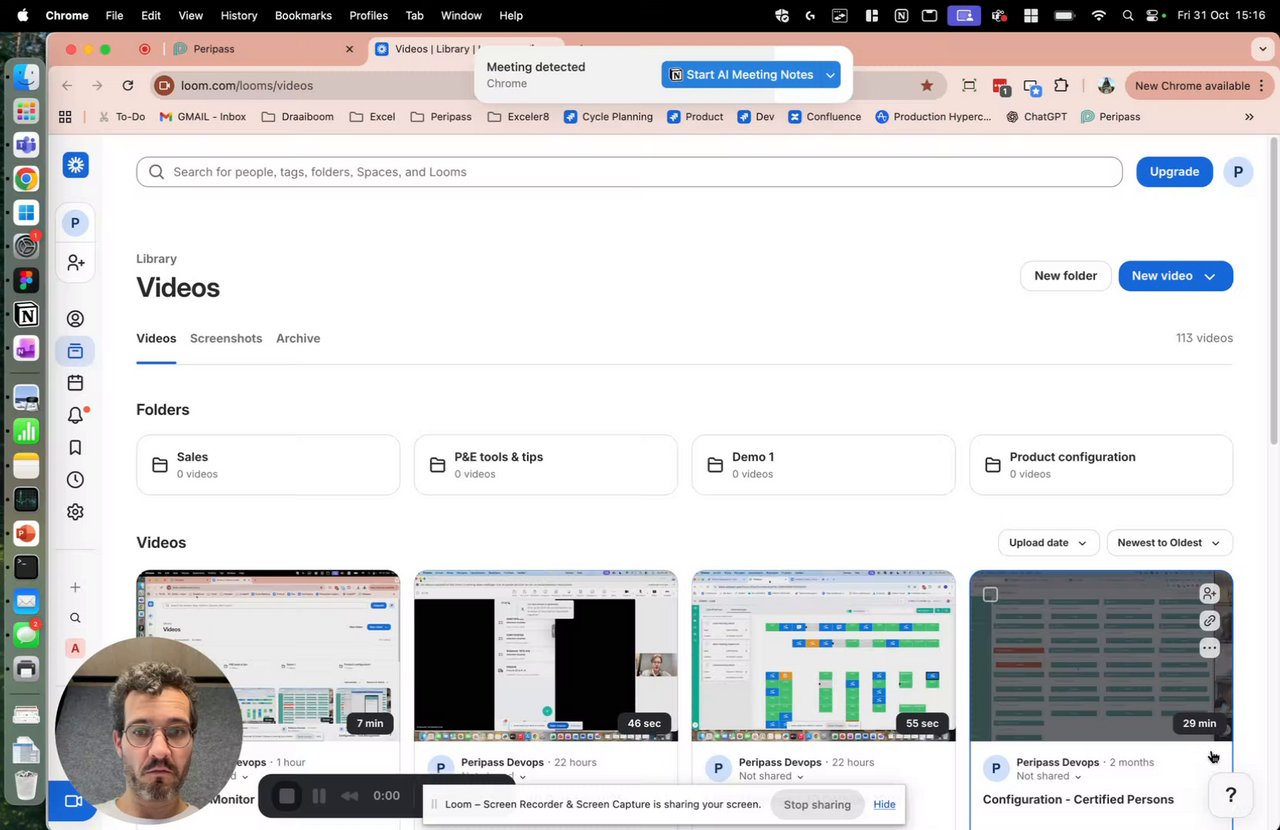Open the Confluence bookmark
Viewport: 1280px width, 830px height.
(824, 117)
